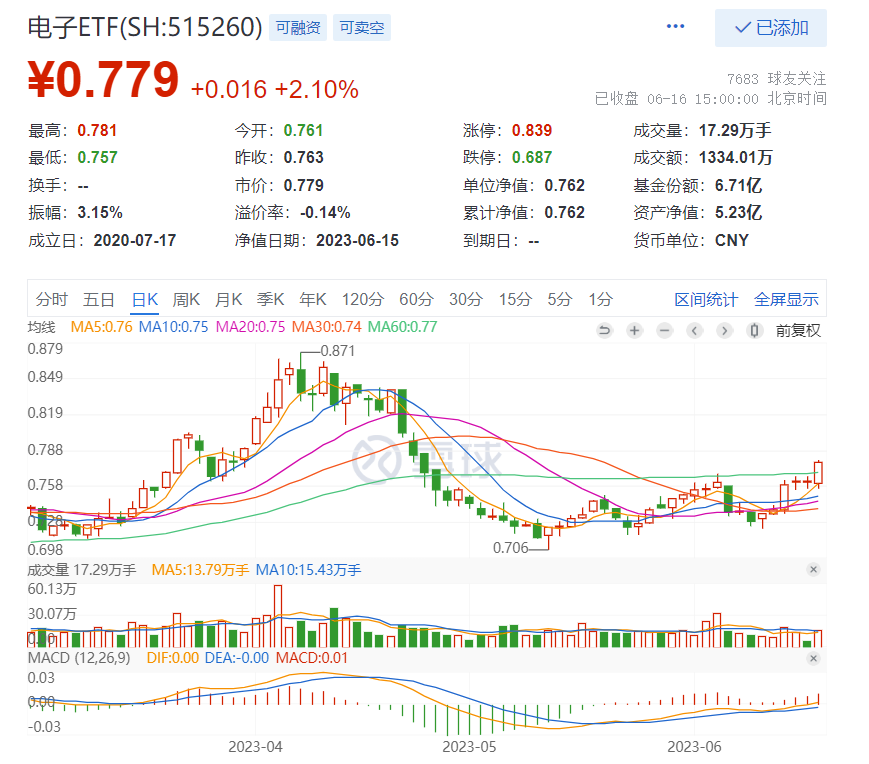This screenshot has width=869, height=764.
Task: Select the 周K chart tab
Action: click(x=186, y=300)
